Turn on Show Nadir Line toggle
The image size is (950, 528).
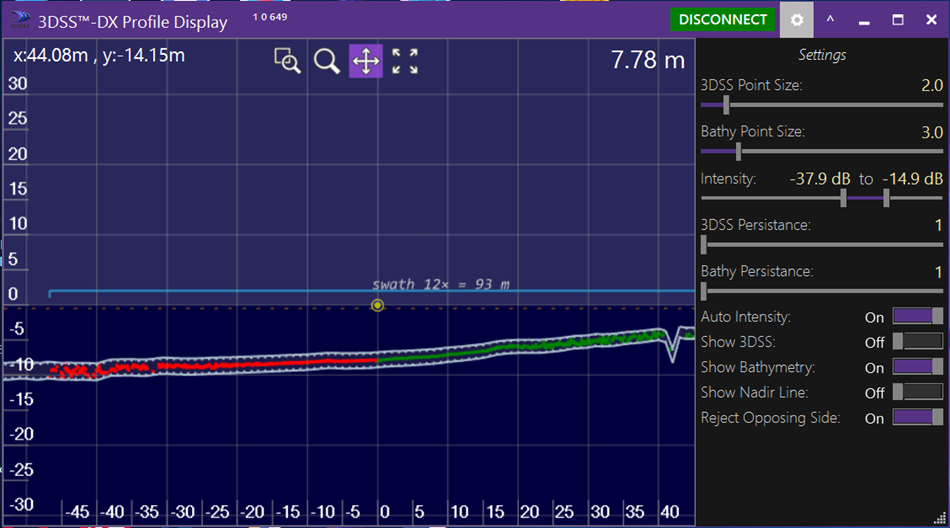pyautogui.click(x=918, y=392)
